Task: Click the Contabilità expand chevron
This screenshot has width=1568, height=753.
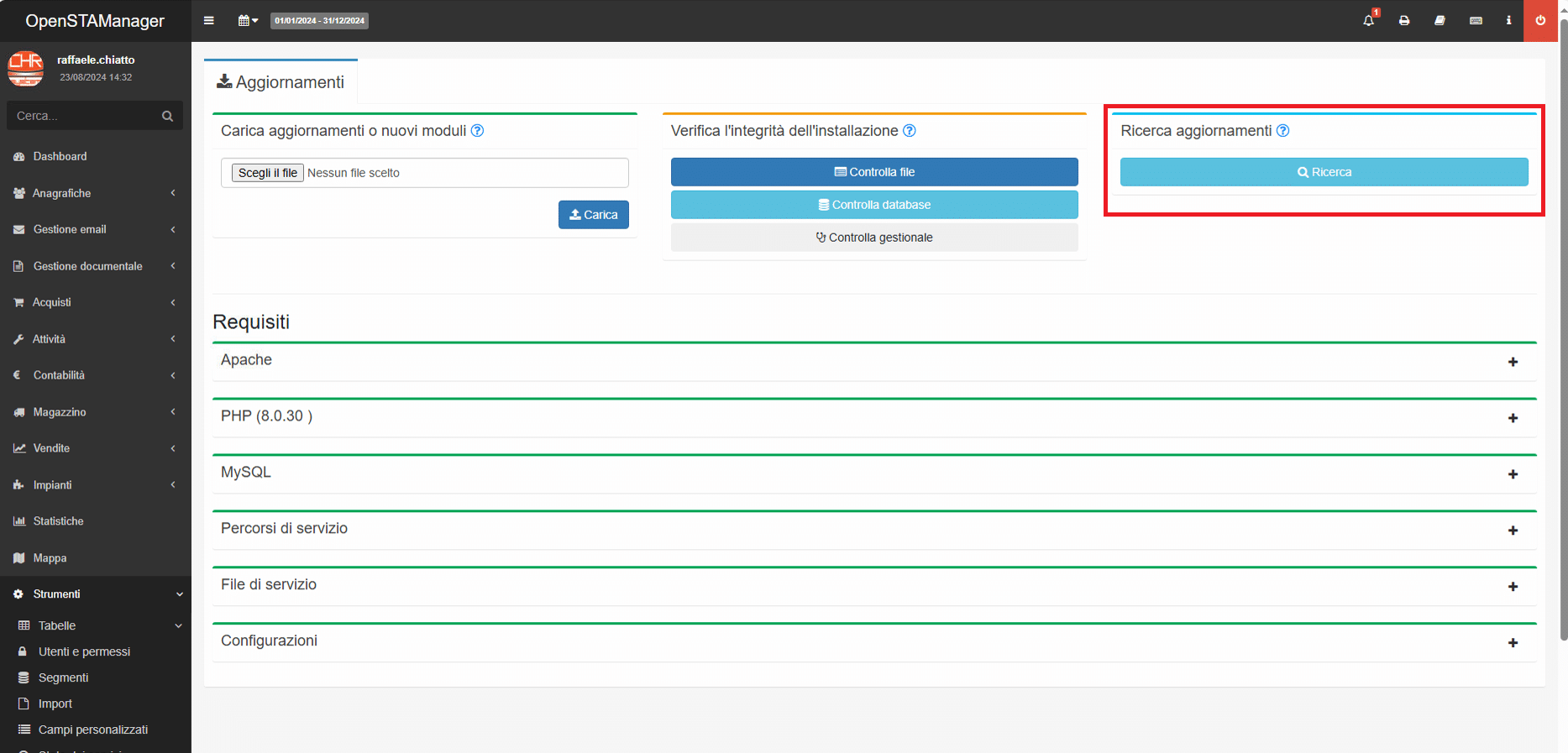Action: 173,375
